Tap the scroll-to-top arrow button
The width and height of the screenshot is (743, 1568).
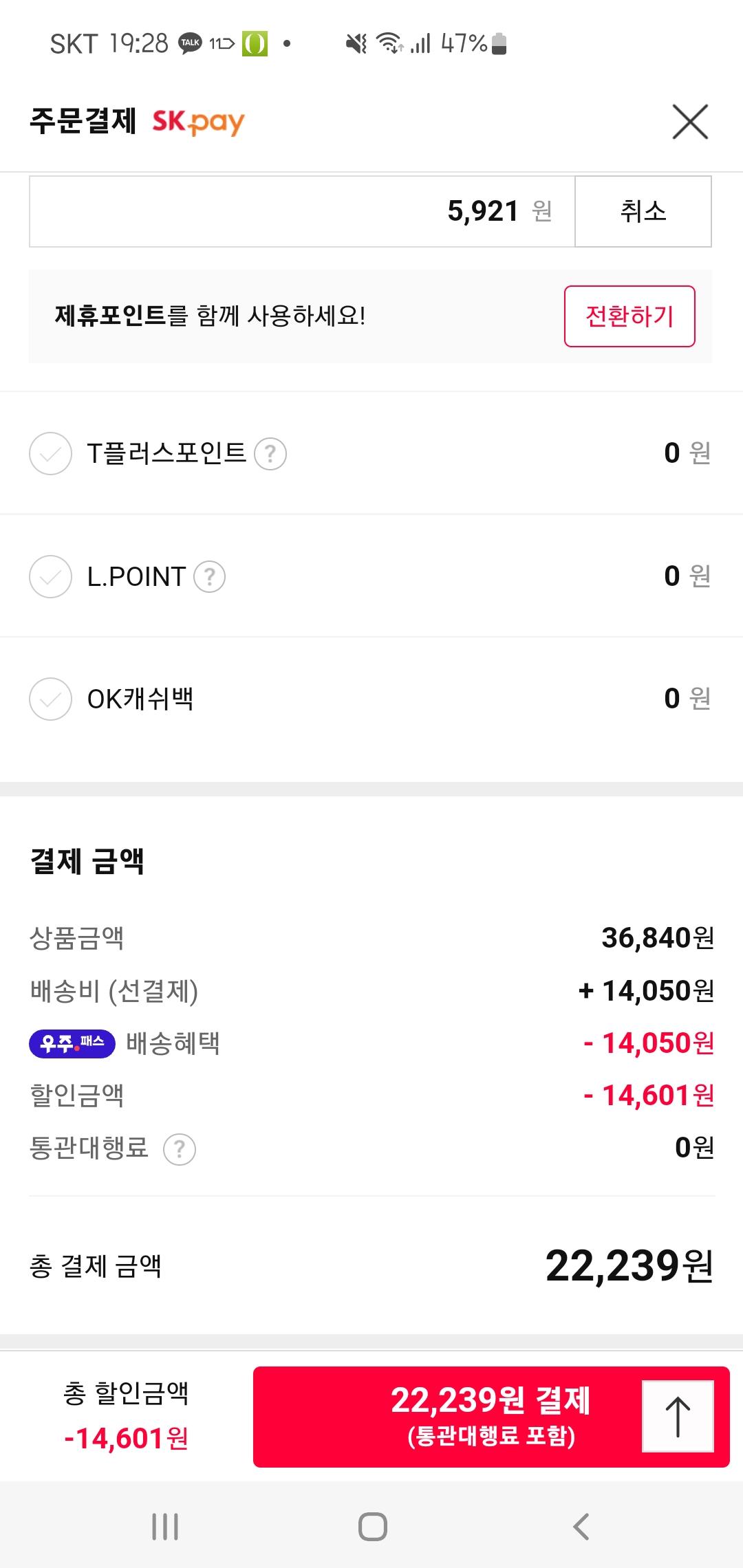coord(678,1417)
